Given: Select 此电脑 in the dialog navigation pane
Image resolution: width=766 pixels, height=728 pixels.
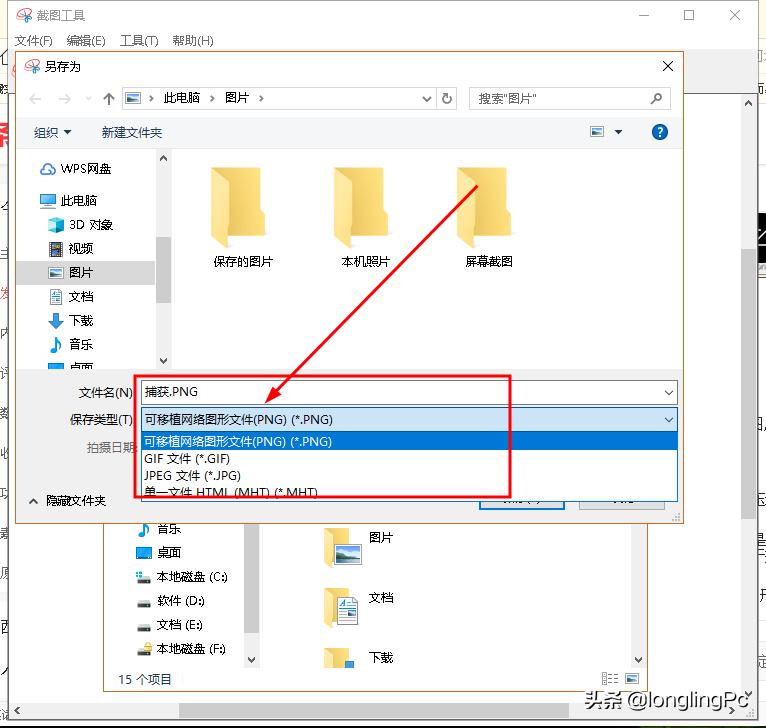Looking at the screenshot, I should [68, 201].
